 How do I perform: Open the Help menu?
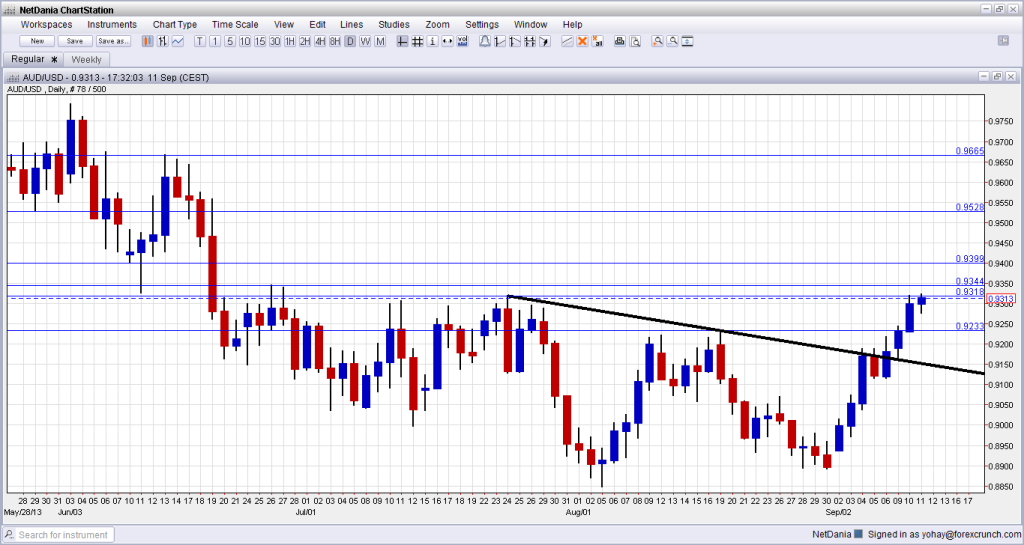point(572,24)
